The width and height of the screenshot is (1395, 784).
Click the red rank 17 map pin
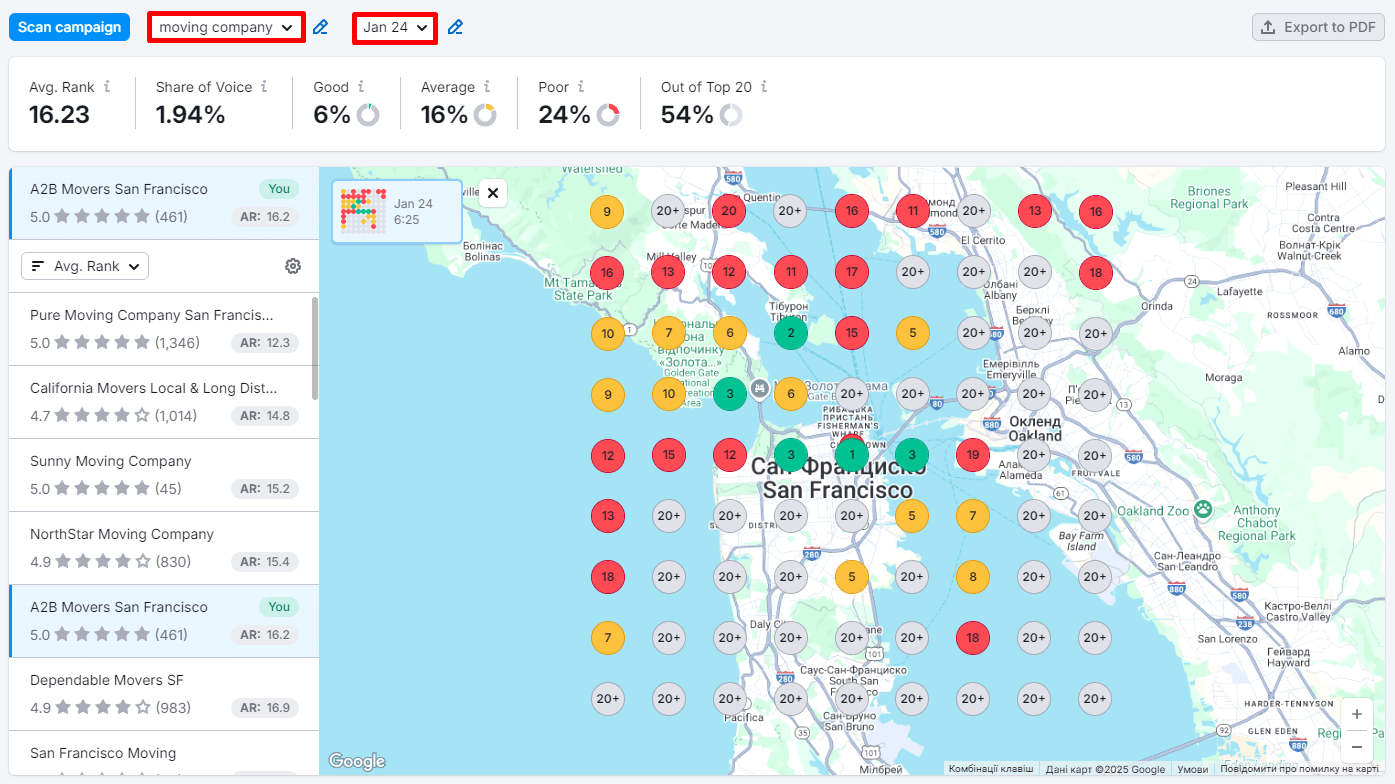851,272
